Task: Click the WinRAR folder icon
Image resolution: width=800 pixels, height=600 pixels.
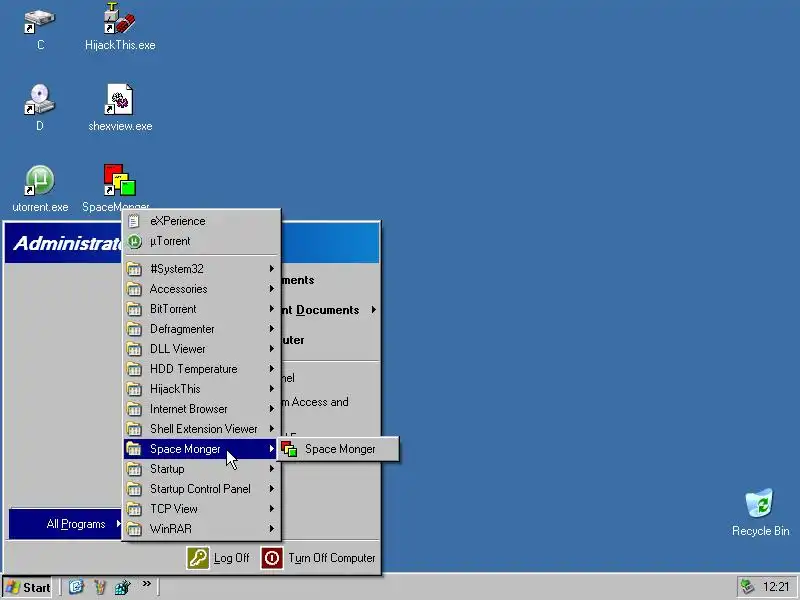Action: [134, 529]
